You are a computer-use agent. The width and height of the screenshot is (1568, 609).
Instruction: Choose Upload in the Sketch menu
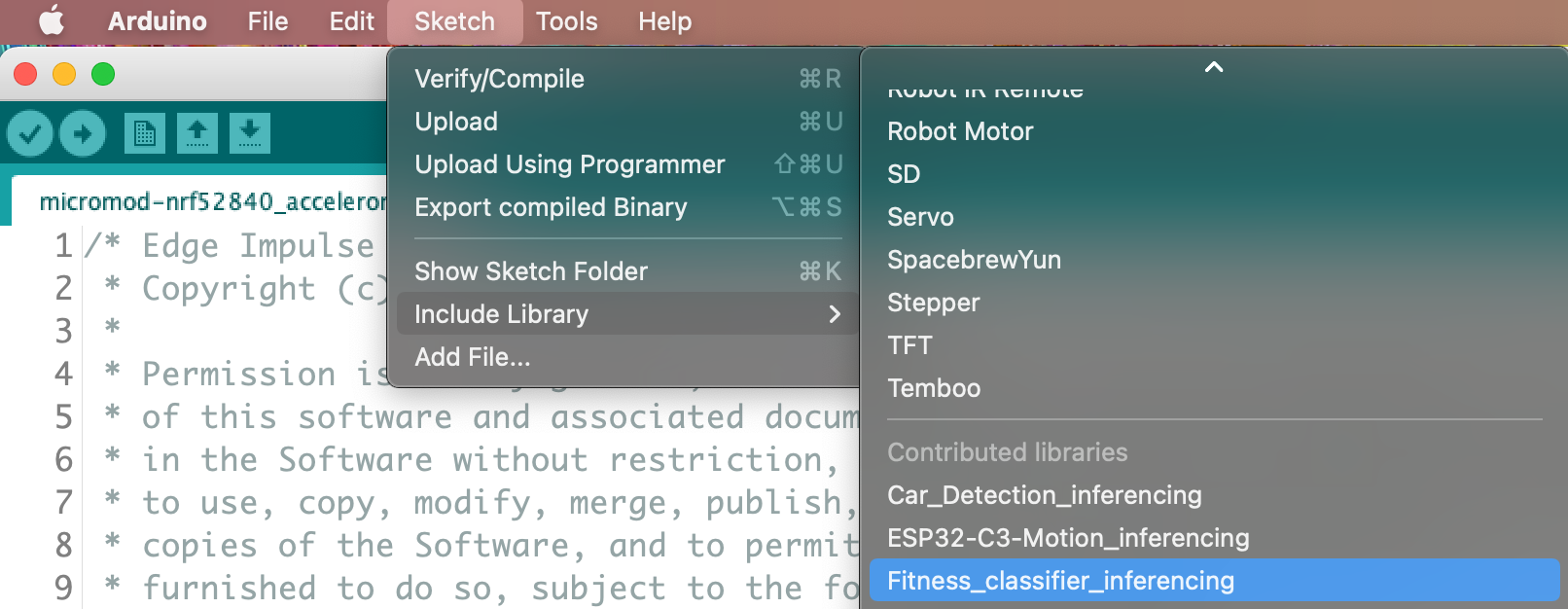pyautogui.click(x=625, y=122)
